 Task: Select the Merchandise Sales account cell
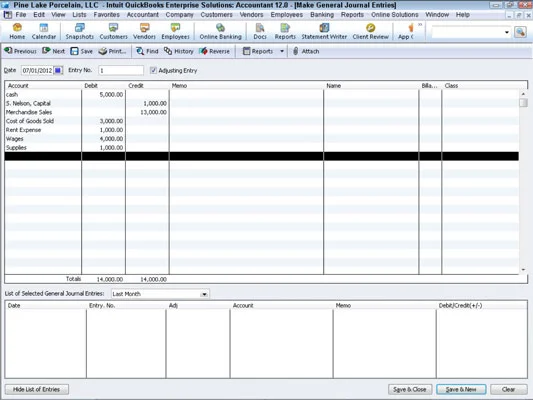coord(43,112)
